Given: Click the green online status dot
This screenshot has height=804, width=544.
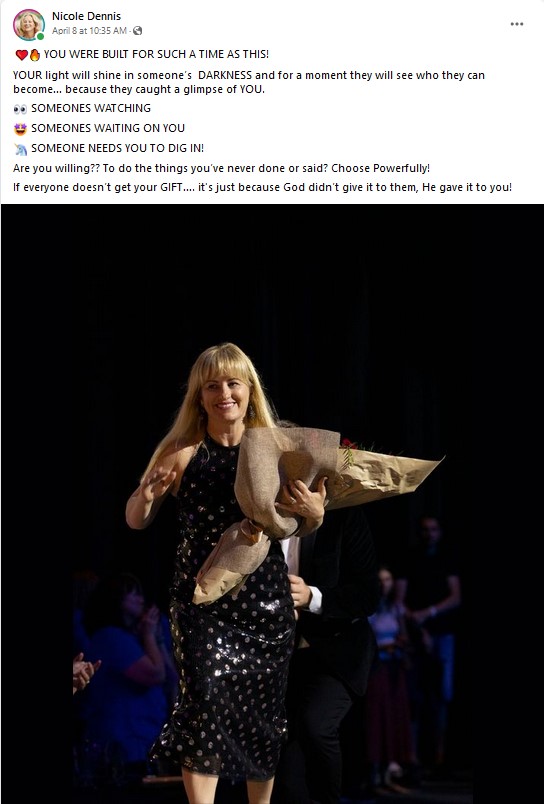Looking at the screenshot, I should click(40, 36).
